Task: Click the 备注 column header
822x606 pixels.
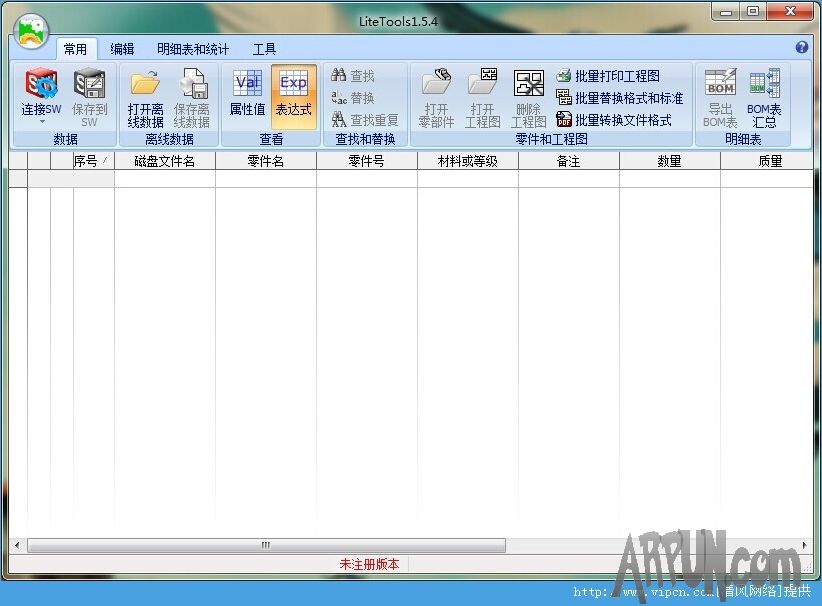Action: pyautogui.click(x=569, y=161)
